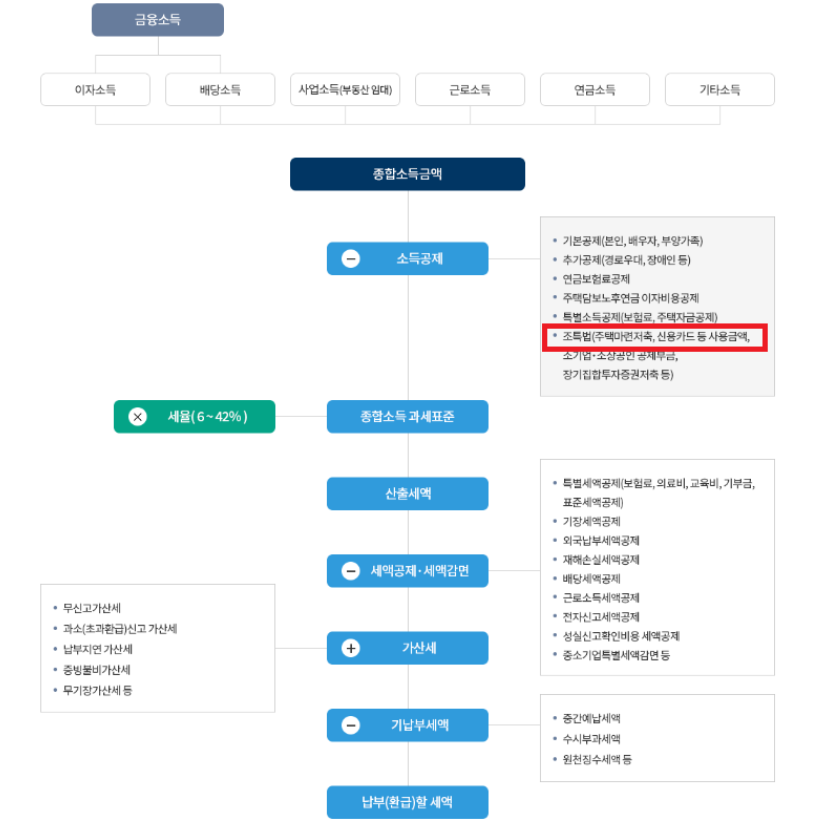The width and height of the screenshot is (832, 821).
Task: Click 성실신고확인비용 세액공제 item
Action: point(621,636)
